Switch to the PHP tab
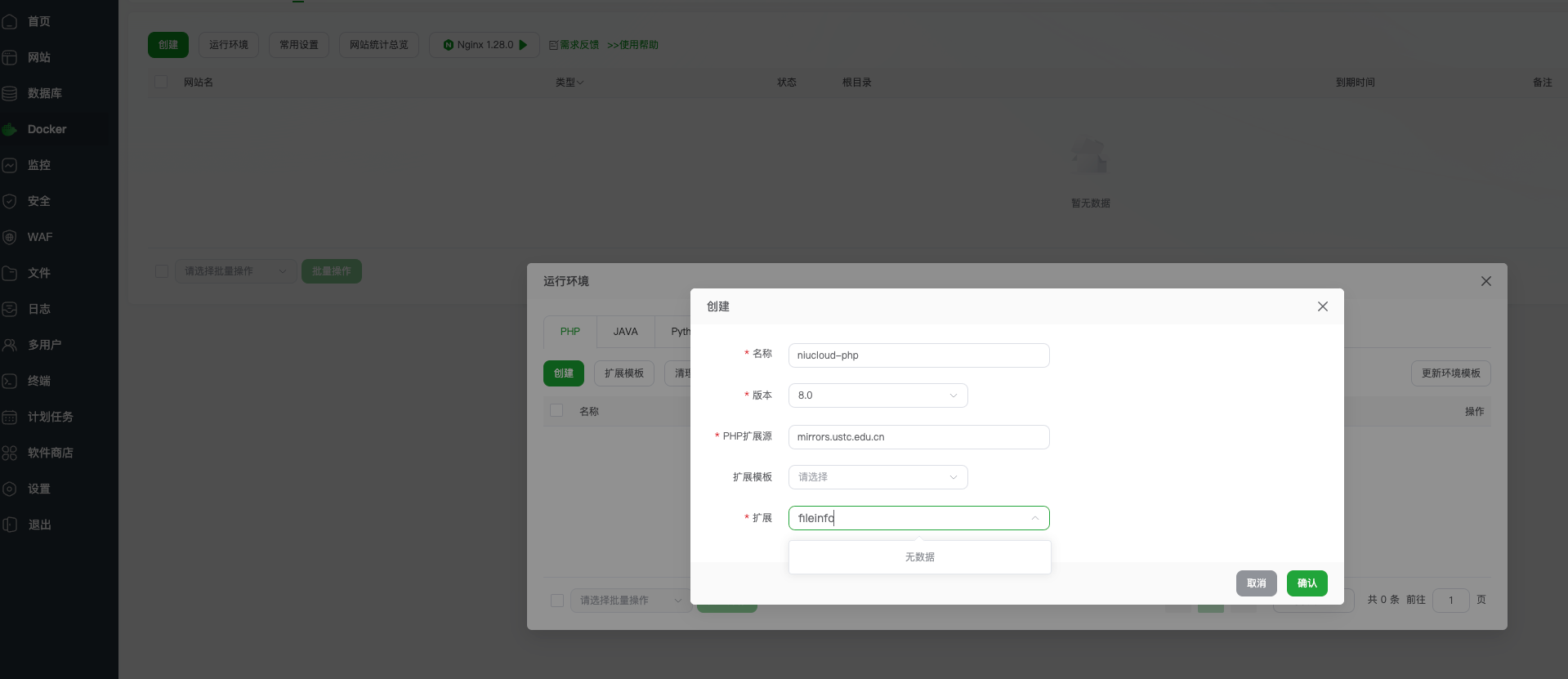Viewport: 1568px width, 679px height. (x=570, y=332)
